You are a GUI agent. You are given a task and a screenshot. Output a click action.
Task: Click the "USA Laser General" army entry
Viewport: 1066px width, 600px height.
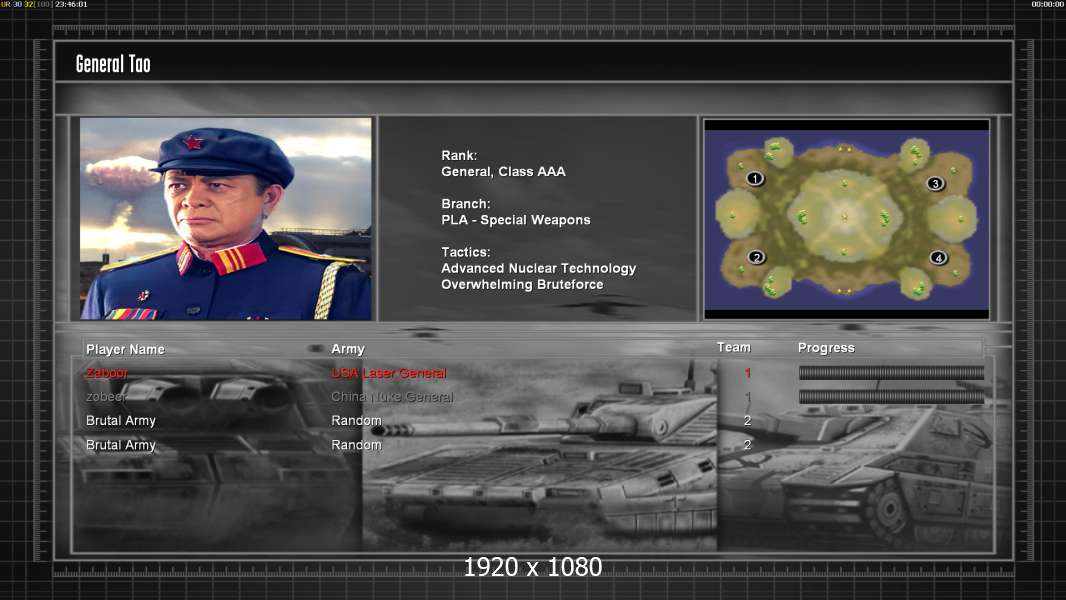coord(389,373)
